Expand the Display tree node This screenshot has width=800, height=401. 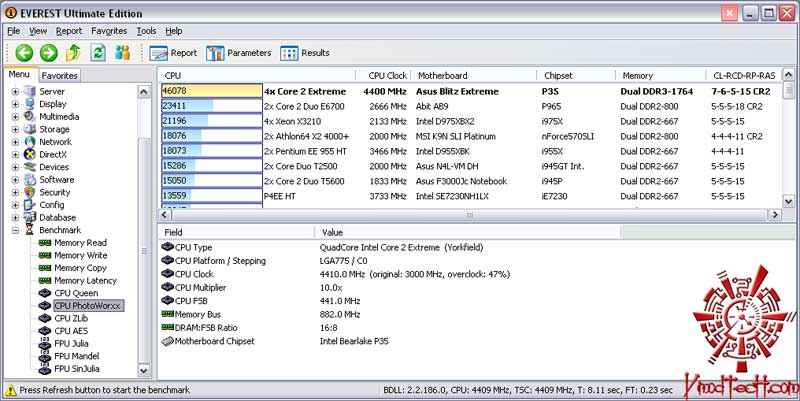[15, 104]
